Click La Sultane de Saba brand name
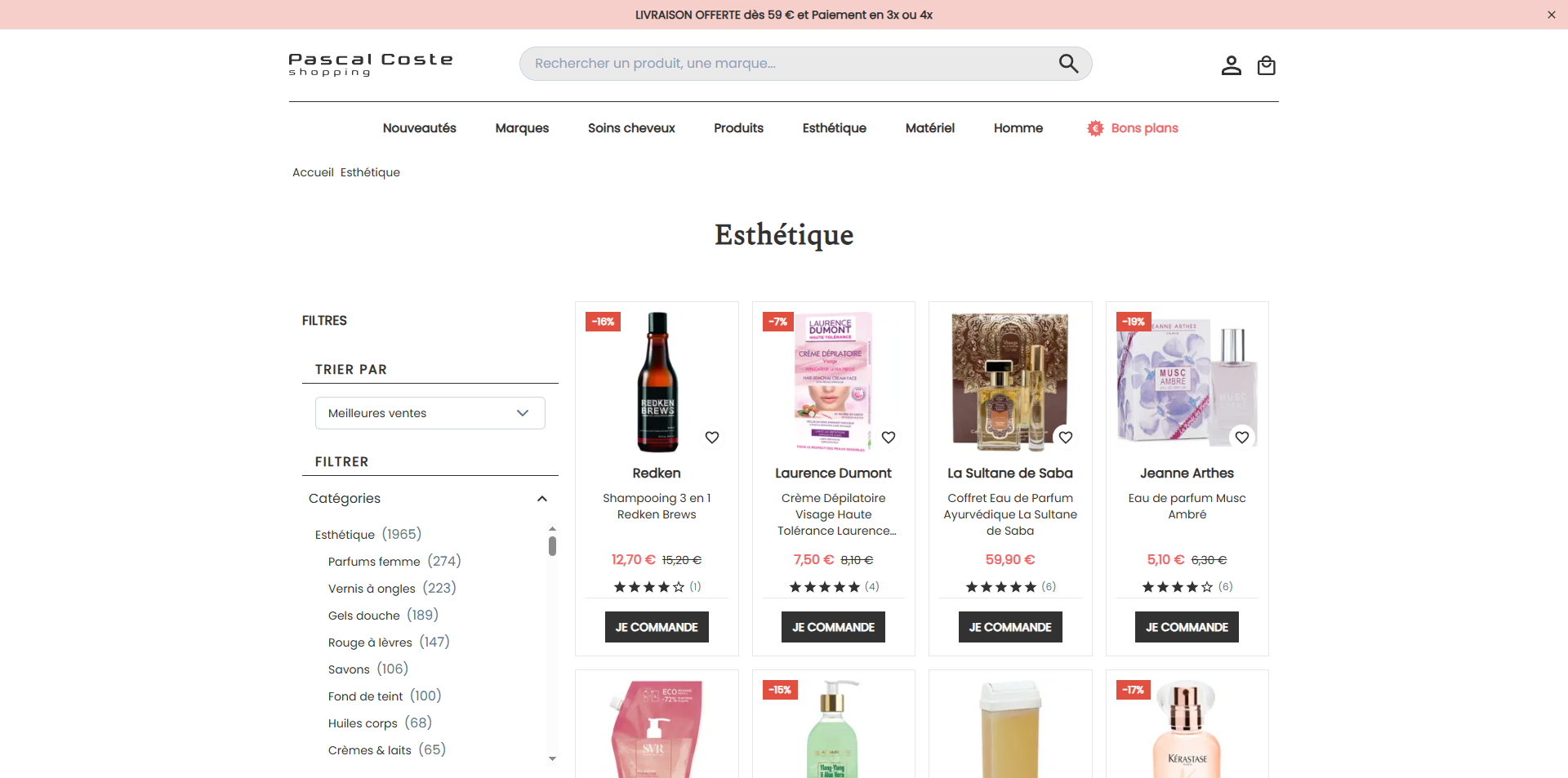The image size is (1568, 778). pyautogui.click(x=1010, y=473)
